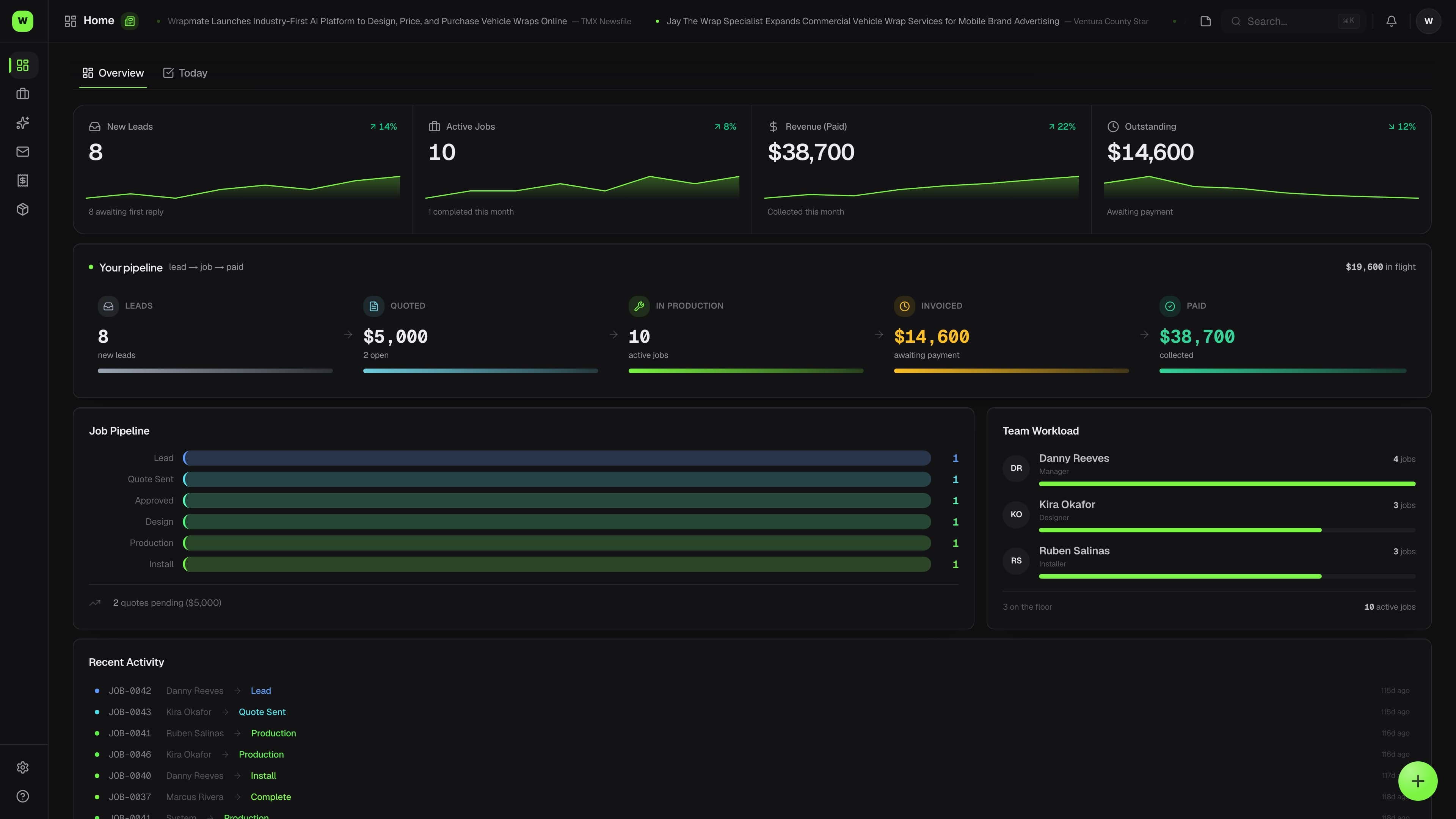The height and width of the screenshot is (819, 1456).
Task: Open notifications bell icon
Action: click(1391, 21)
